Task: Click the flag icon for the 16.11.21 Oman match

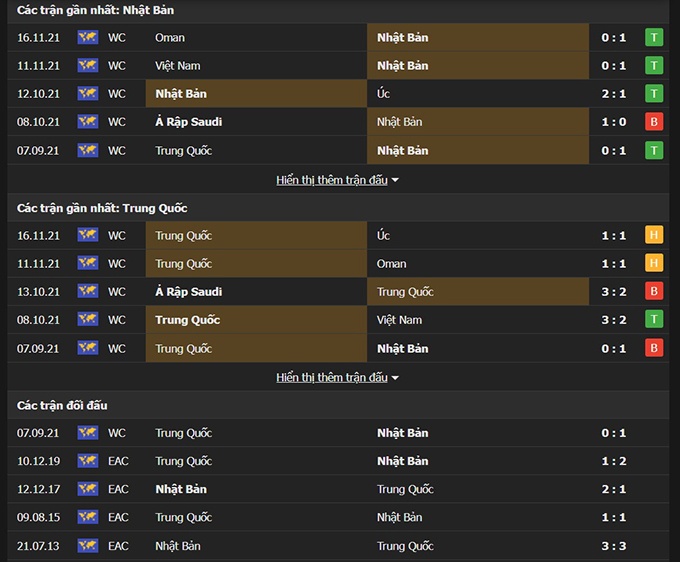Action: (87, 38)
